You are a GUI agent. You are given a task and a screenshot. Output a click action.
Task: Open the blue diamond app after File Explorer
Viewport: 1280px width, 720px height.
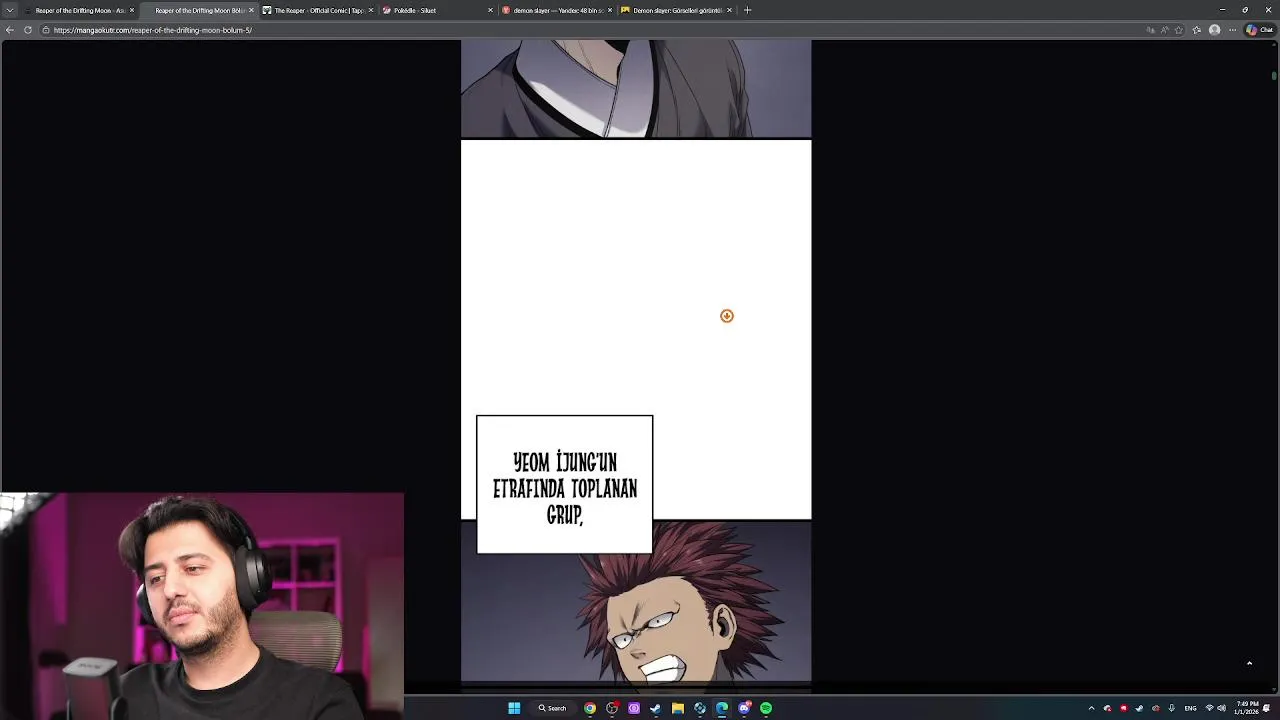tap(700, 708)
